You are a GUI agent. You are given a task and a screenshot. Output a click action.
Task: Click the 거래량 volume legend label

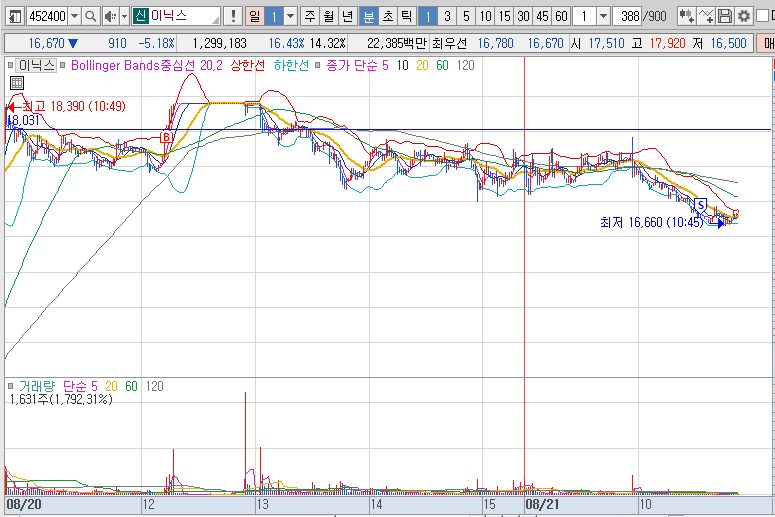(x=37, y=386)
